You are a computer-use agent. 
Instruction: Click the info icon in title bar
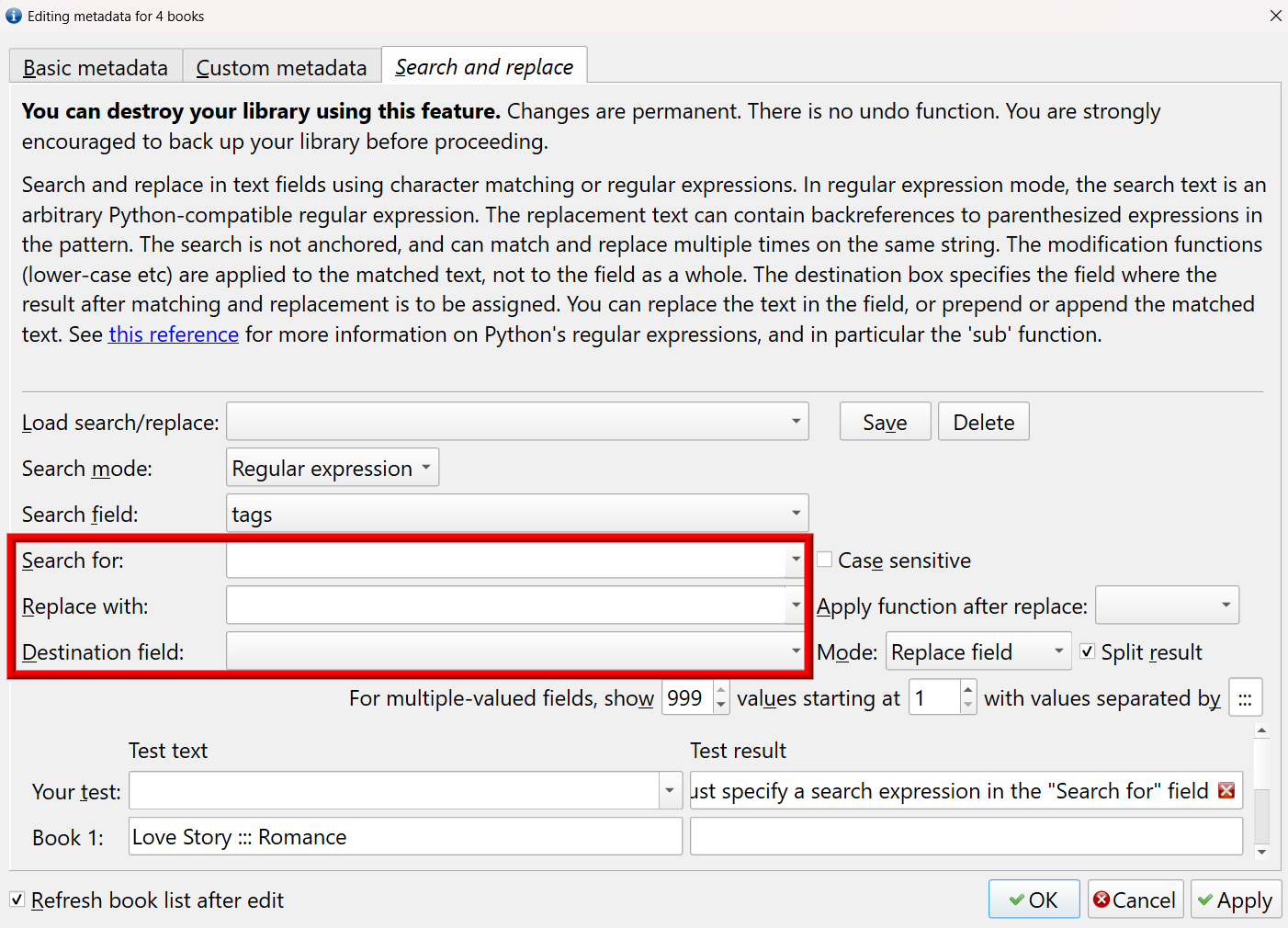point(14,16)
